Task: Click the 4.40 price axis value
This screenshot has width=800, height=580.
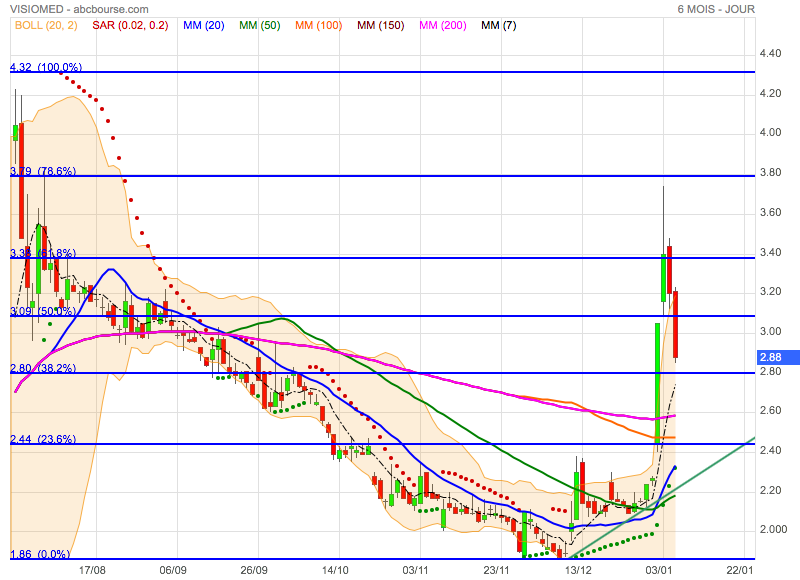Action: tap(769, 53)
